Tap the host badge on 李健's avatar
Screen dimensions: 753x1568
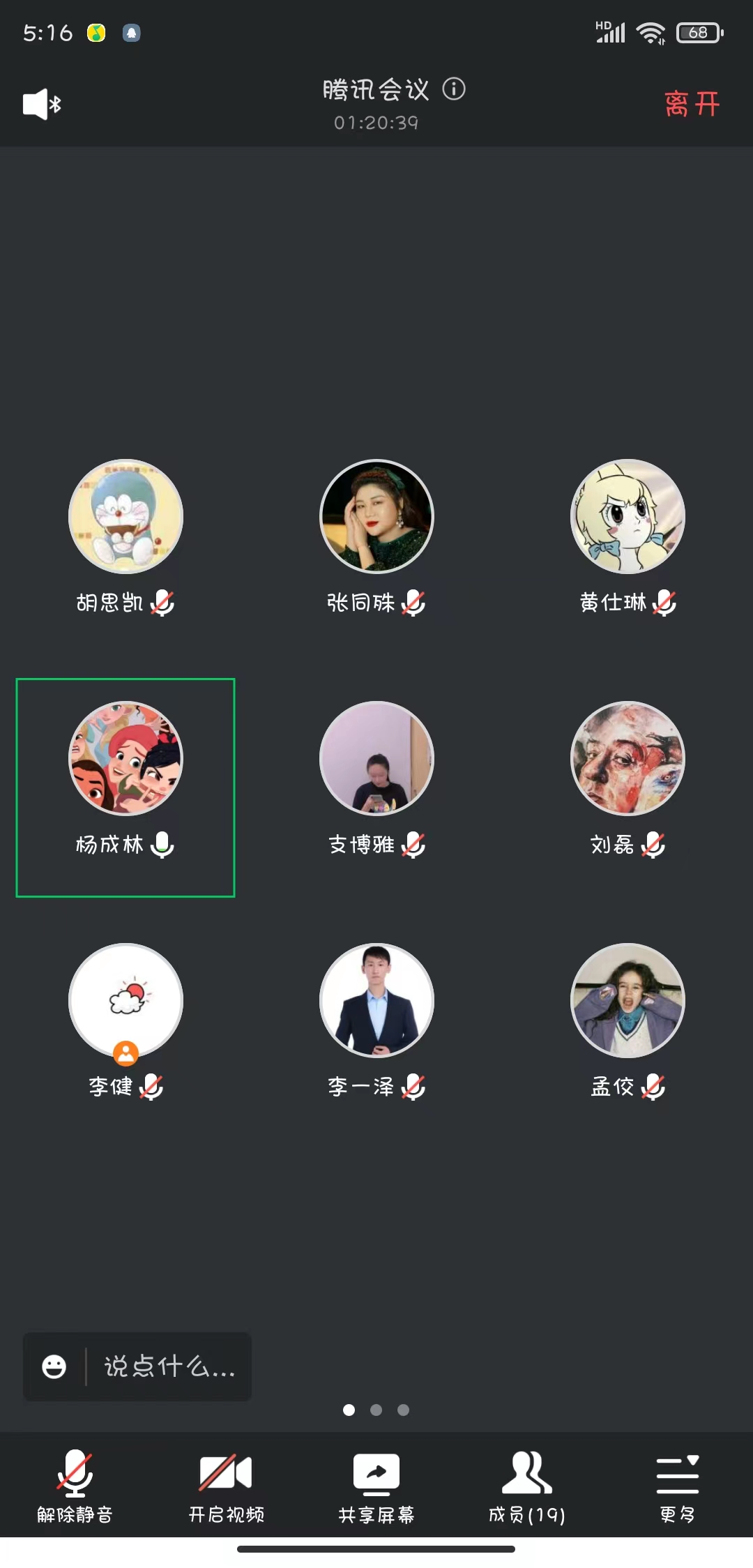(x=125, y=1053)
